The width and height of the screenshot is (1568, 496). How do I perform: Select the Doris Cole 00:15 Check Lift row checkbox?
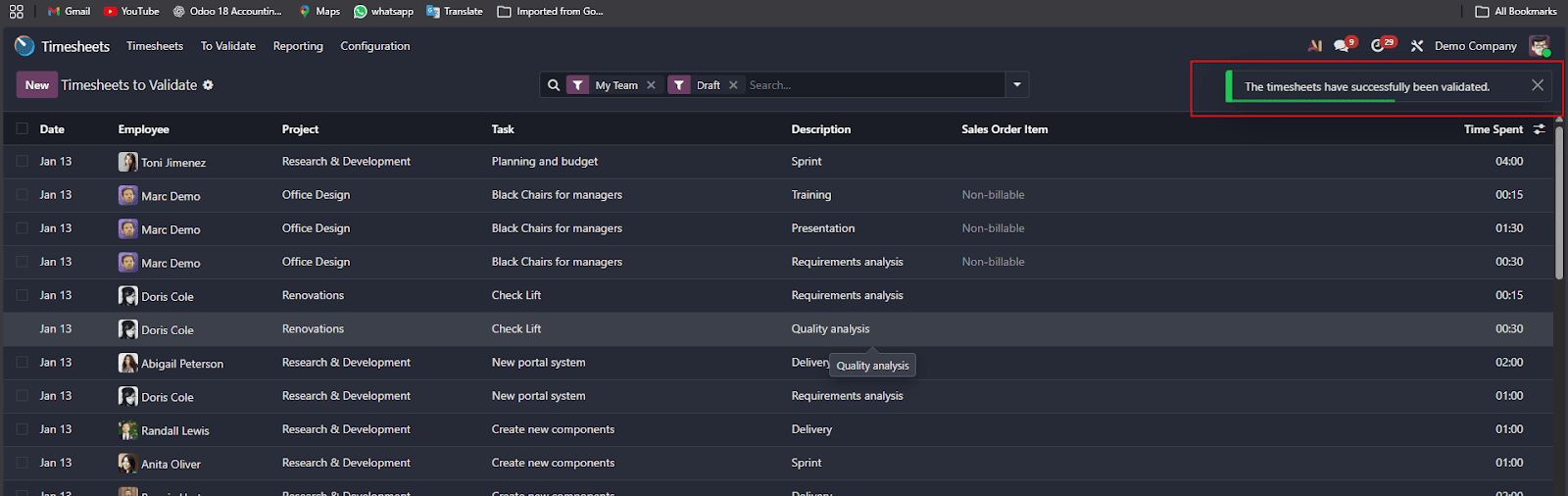pos(22,294)
